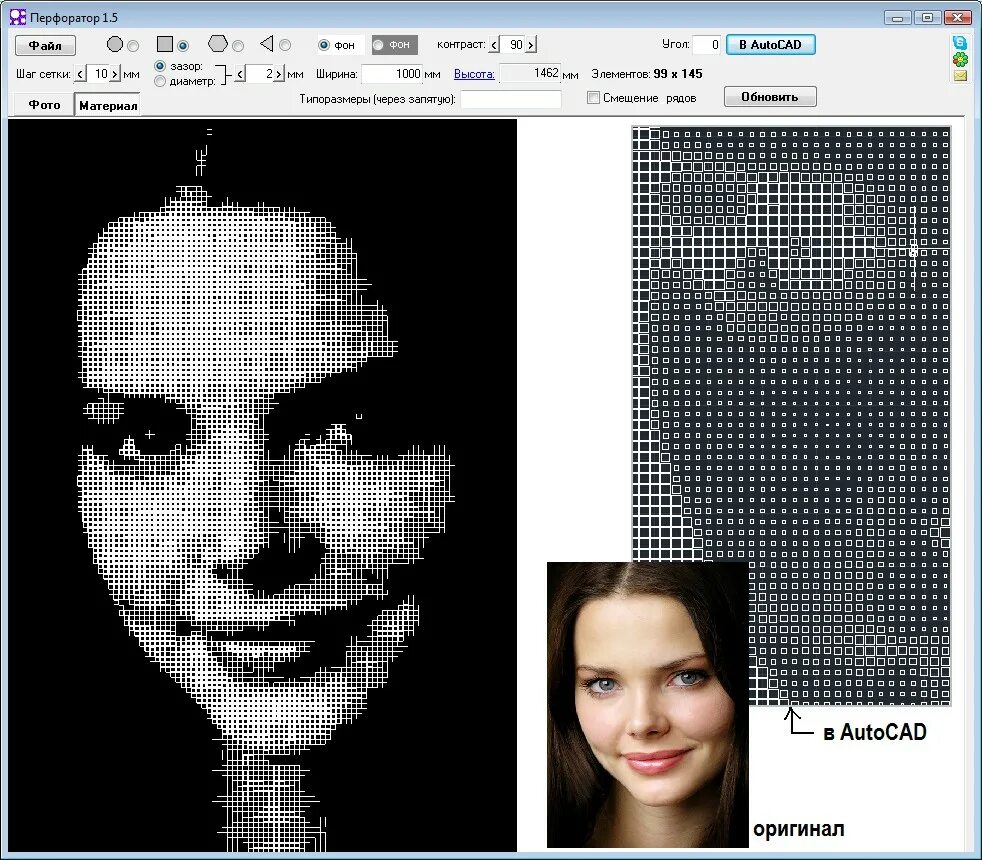Decrease контраст value with left arrow
Viewport: 982px width, 860px height.
point(494,44)
